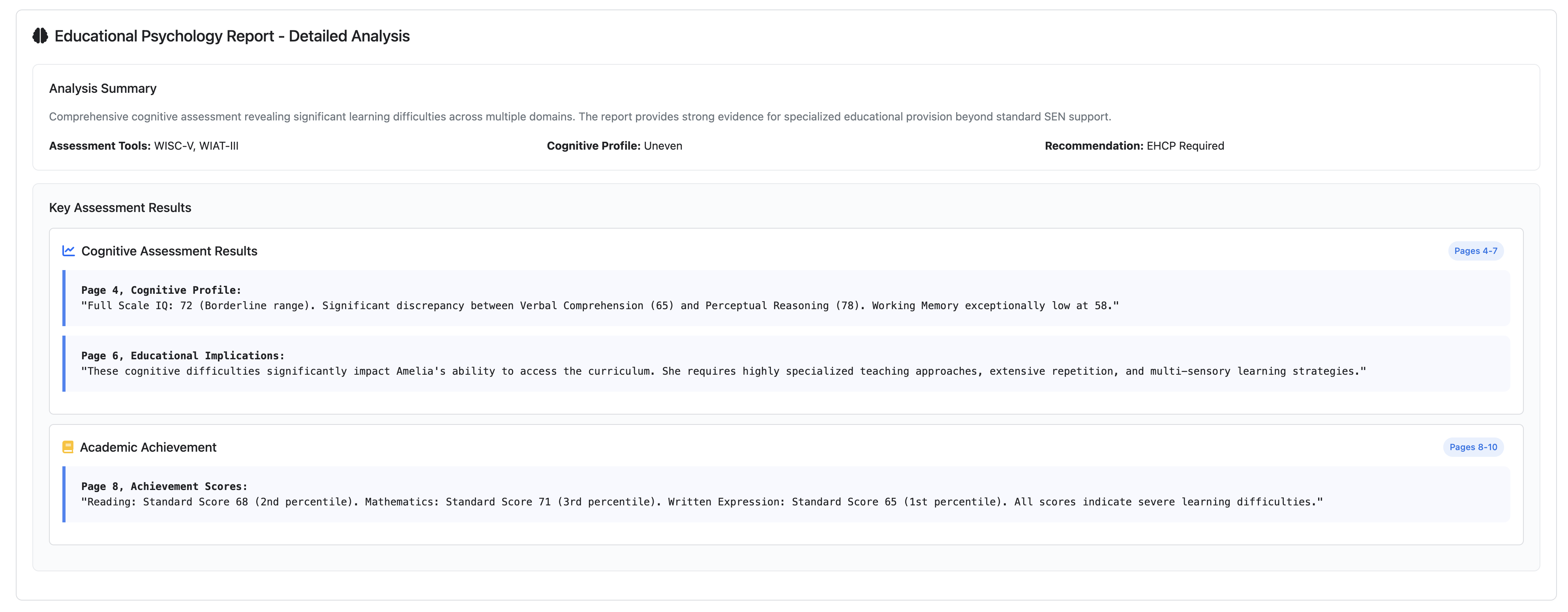The height and width of the screenshot is (612, 1568).
Task: Collapse the Academic Achievement section
Action: 148,447
